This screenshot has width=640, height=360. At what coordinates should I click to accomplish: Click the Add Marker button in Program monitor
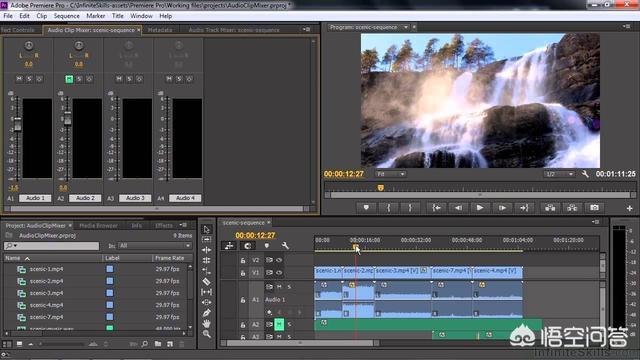pyautogui.click(x=366, y=208)
